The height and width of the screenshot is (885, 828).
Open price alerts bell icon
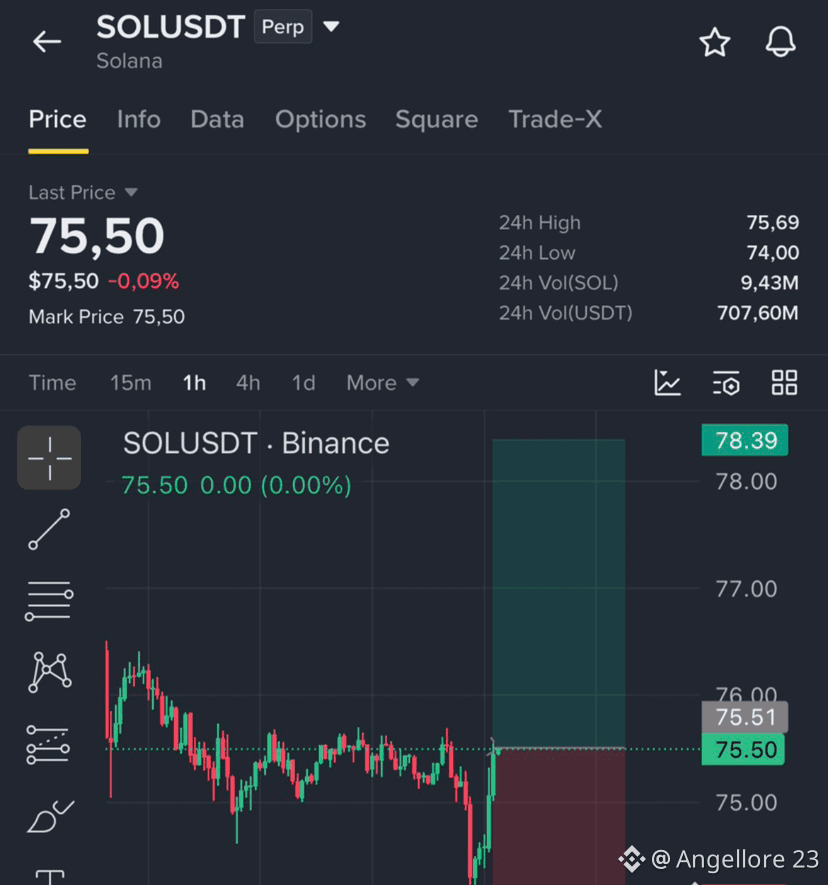tap(781, 42)
